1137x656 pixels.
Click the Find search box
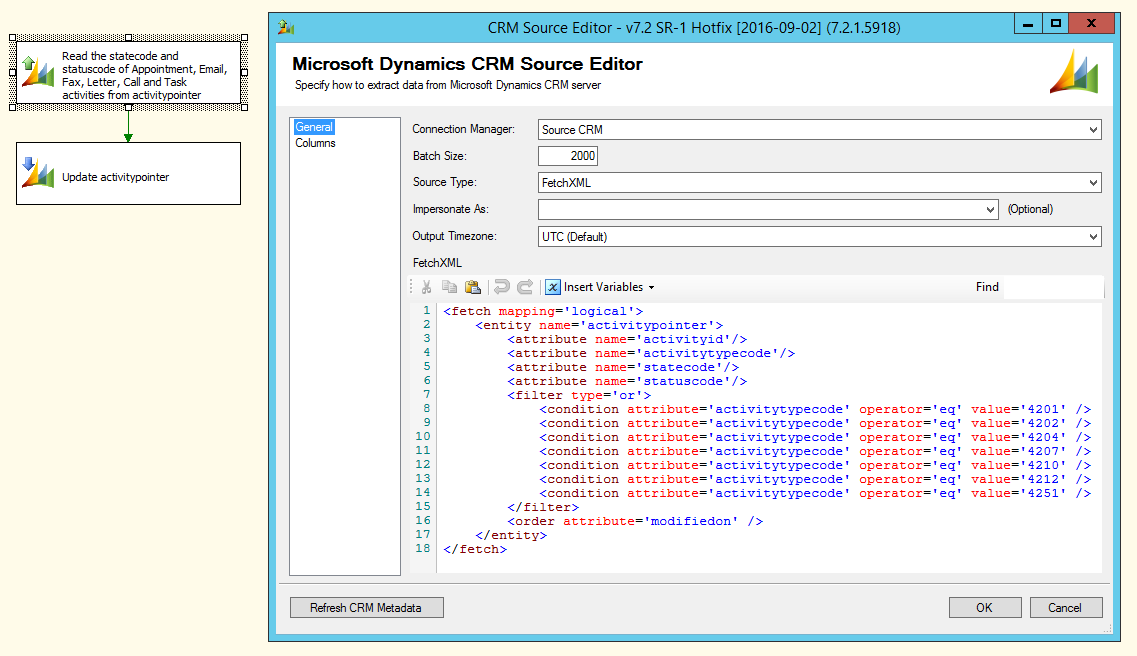[x=1054, y=287]
